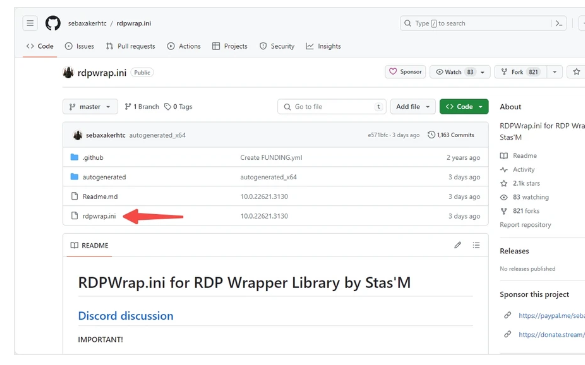Screen dimensions: 585x365
Task: Click sebaxakerhtc author name in commit row
Action: 106,135
